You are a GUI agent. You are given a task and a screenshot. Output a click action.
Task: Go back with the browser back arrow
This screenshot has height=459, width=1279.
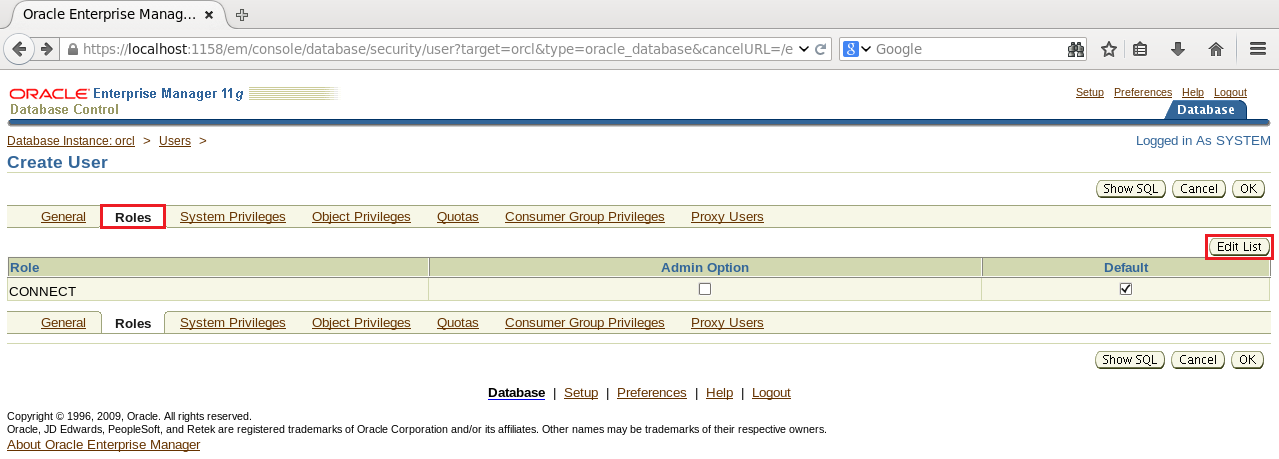point(20,49)
